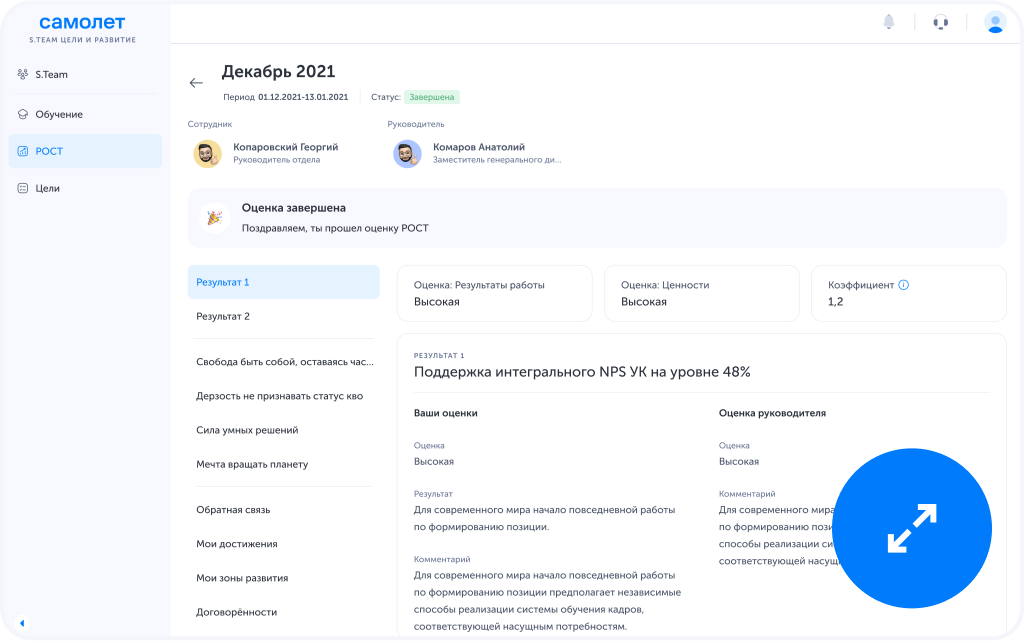Open the Обратная связь section
This screenshot has height=641, width=1024.
point(233,510)
